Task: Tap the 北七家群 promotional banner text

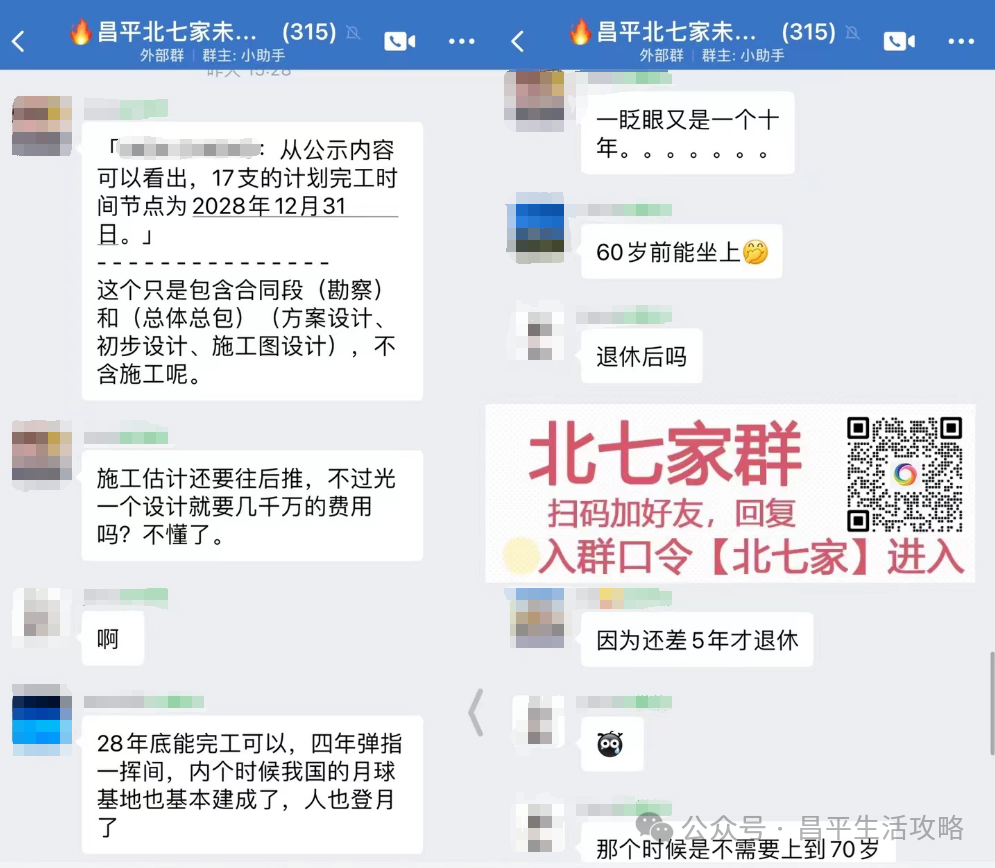Action: click(x=664, y=454)
